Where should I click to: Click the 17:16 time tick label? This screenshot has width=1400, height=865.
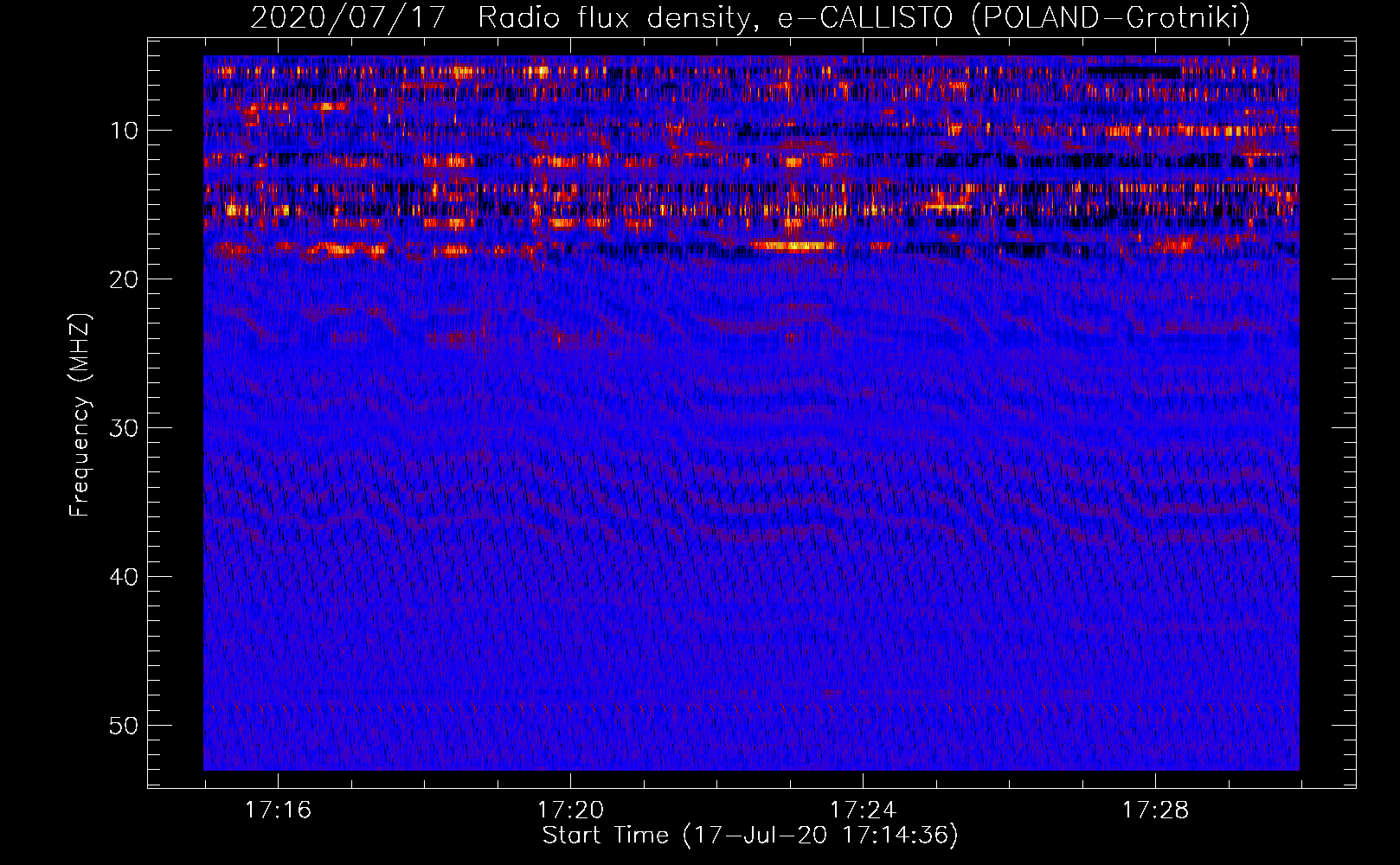click(x=278, y=811)
